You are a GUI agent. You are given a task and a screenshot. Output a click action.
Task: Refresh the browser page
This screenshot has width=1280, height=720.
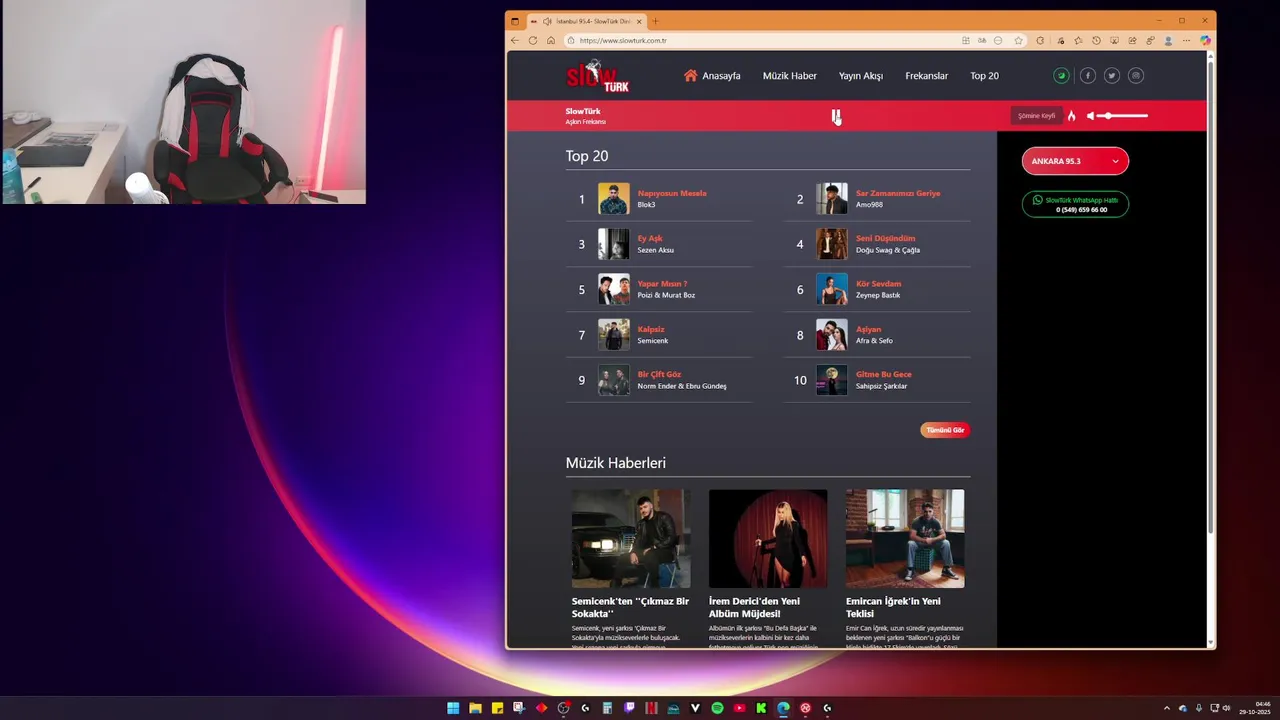pyautogui.click(x=533, y=41)
